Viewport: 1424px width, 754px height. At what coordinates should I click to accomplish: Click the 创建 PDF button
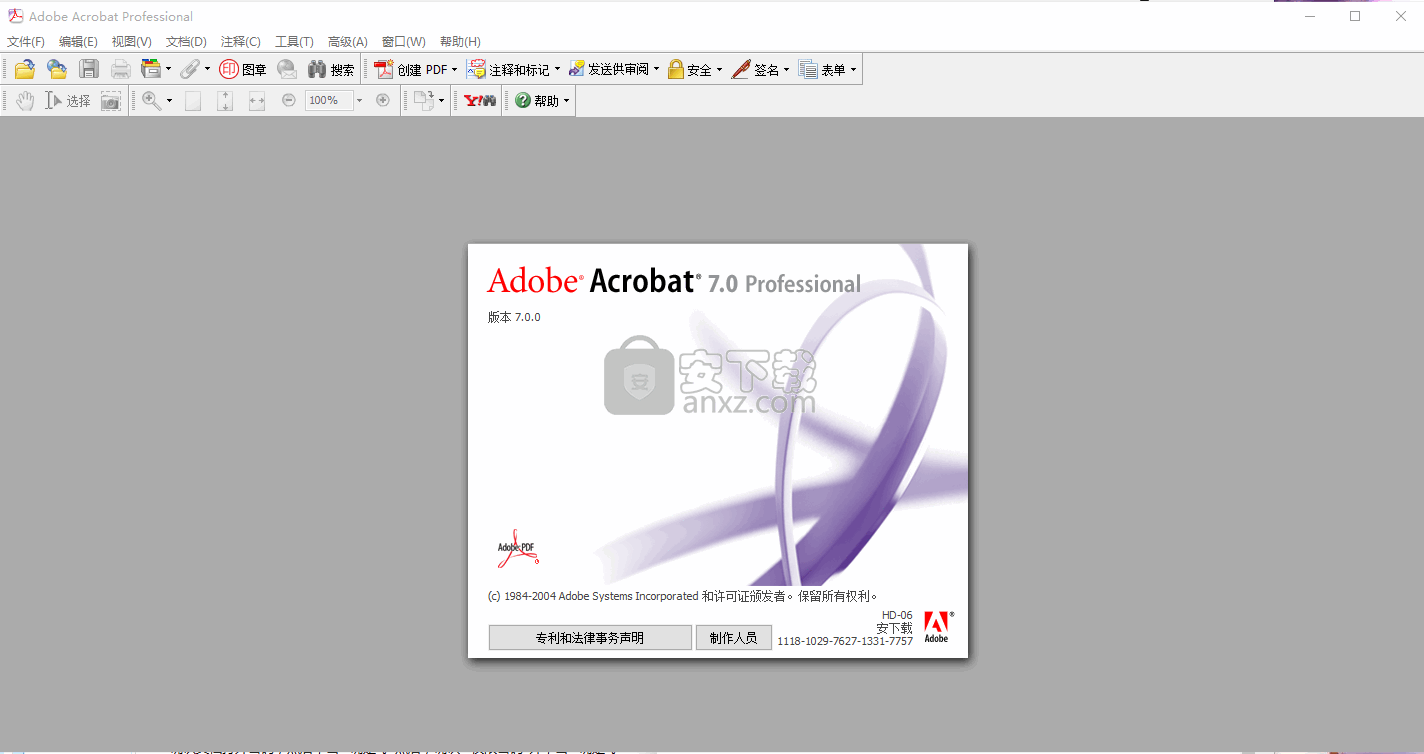pyautogui.click(x=411, y=69)
